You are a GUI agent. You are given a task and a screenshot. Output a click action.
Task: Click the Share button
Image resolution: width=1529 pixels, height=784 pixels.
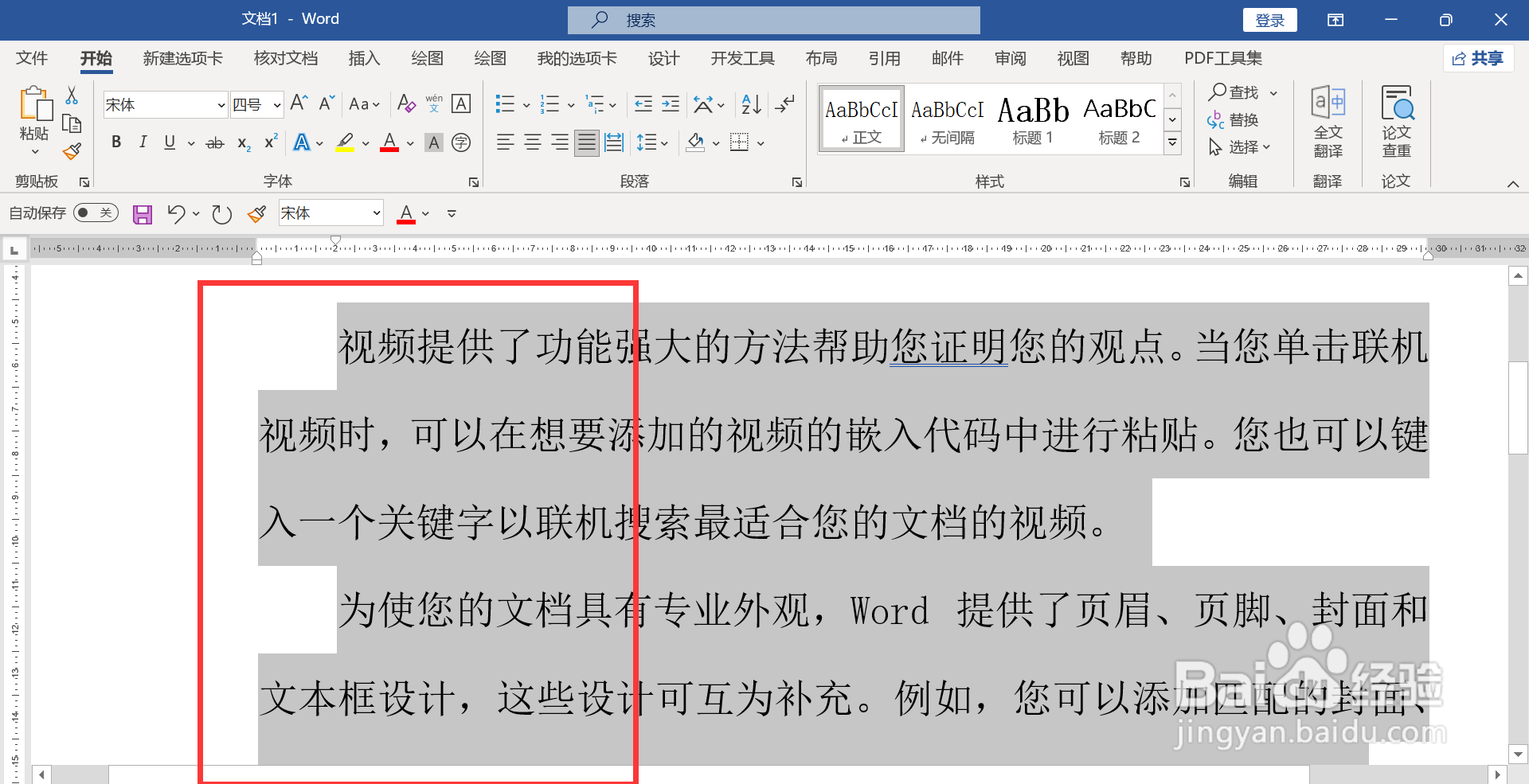pos(1478,58)
